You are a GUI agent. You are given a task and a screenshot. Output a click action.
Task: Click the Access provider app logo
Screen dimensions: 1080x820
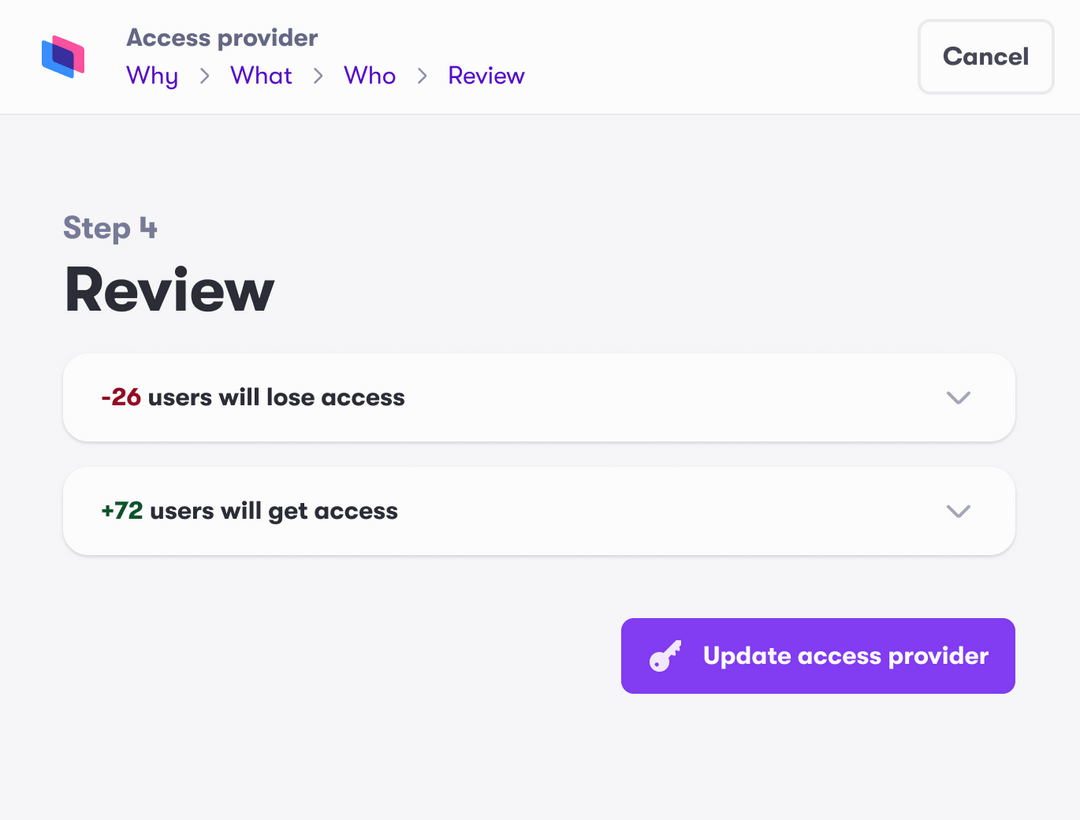pyautogui.click(x=62, y=57)
